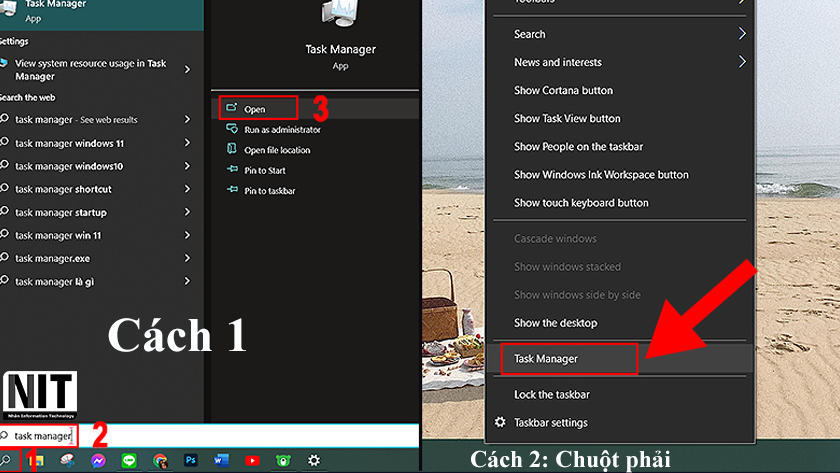Expand the 'task manager là gì' suggestion arrow
840x473 pixels.
188,281
